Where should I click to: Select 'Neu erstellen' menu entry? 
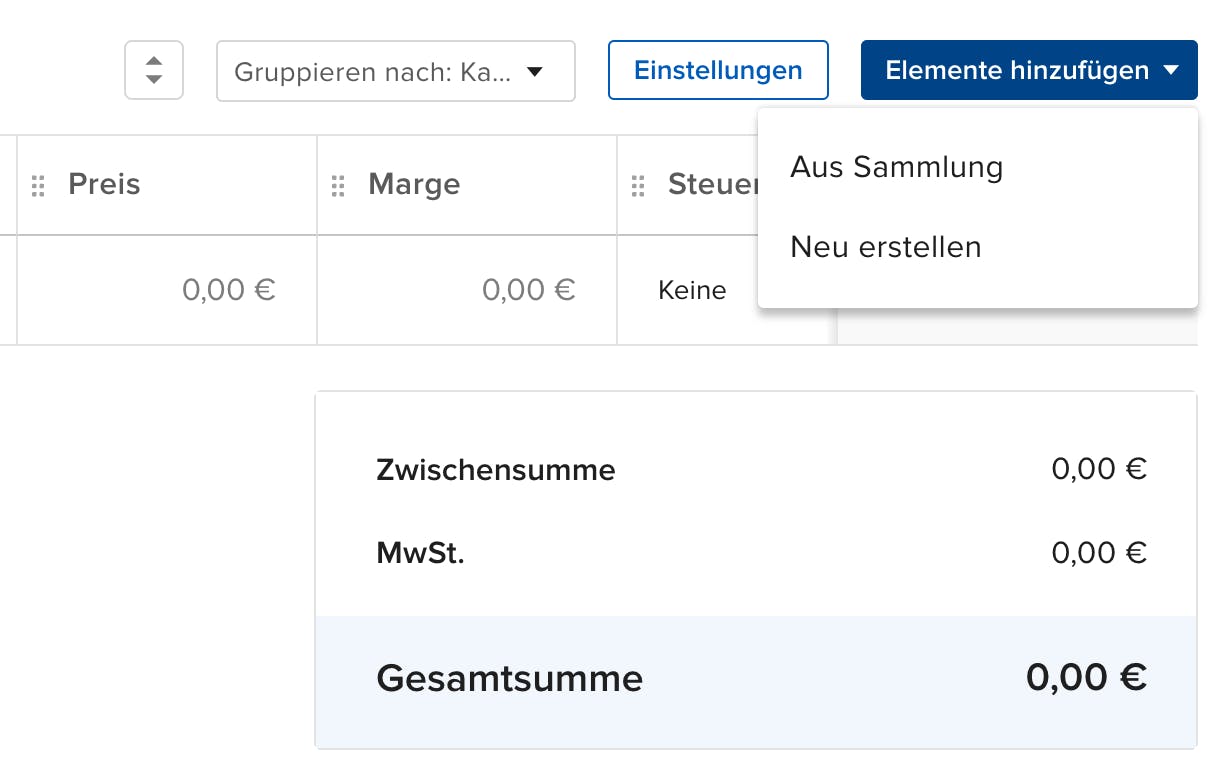(886, 247)
